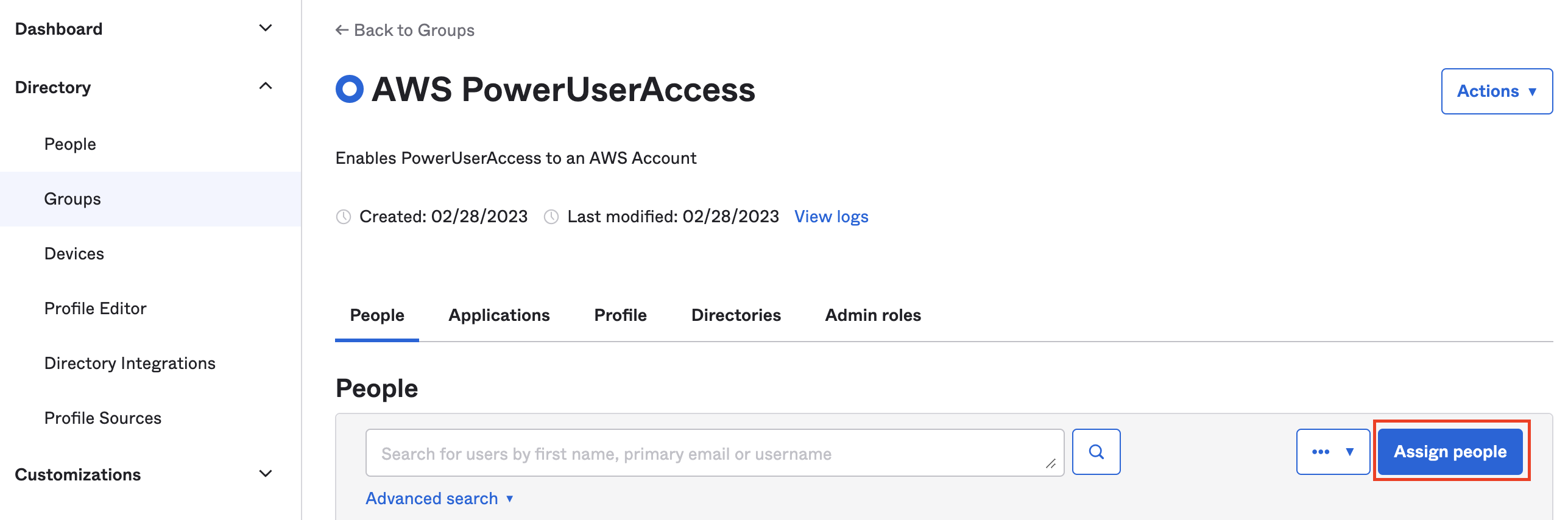Expand the Dashboard sidebar section
The height and width of the screenshot is (520, 1568).
[x=266, y=29]
